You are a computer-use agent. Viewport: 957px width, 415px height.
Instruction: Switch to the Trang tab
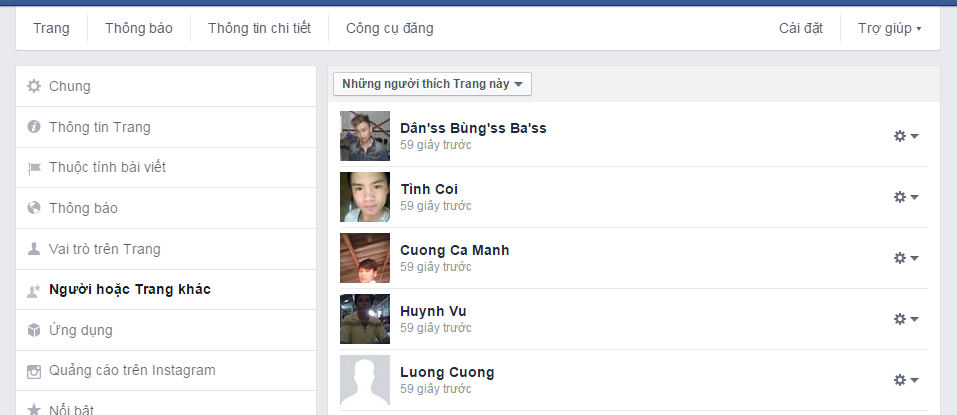tap(51, 28)
